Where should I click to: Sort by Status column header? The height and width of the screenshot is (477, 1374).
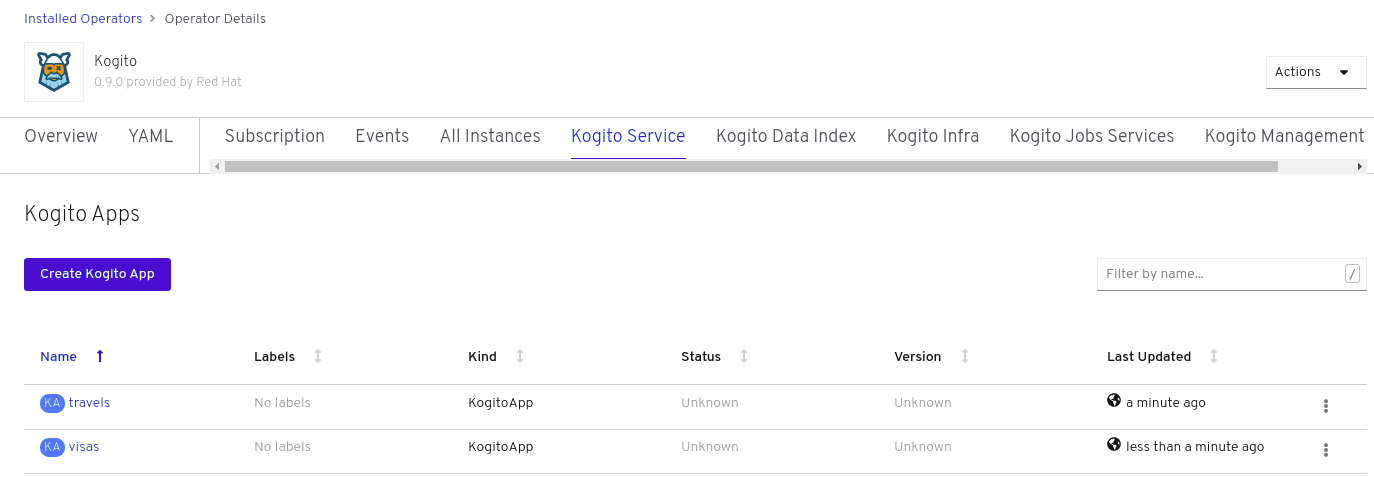coord(701,356)
